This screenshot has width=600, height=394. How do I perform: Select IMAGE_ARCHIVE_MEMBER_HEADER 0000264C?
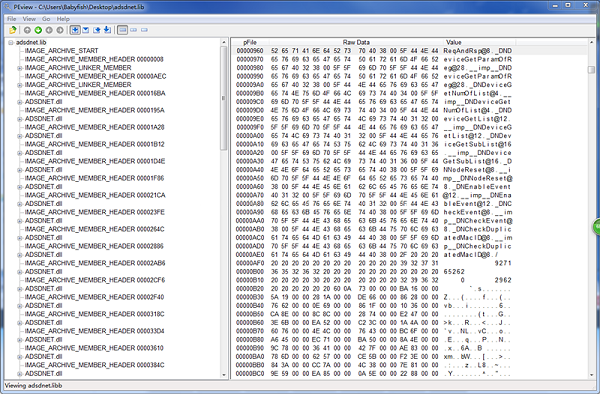tap(95, 229)
